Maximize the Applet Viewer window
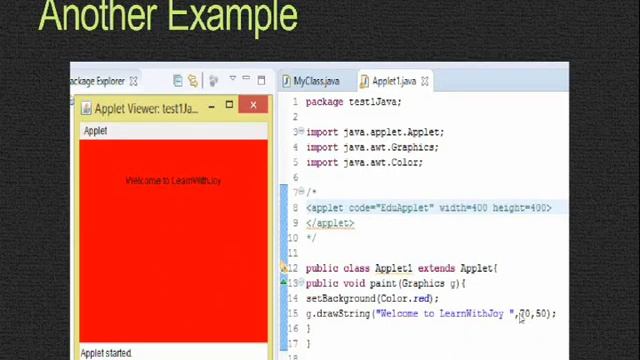This screenshot has height=360, width=640. click(229, 105)
